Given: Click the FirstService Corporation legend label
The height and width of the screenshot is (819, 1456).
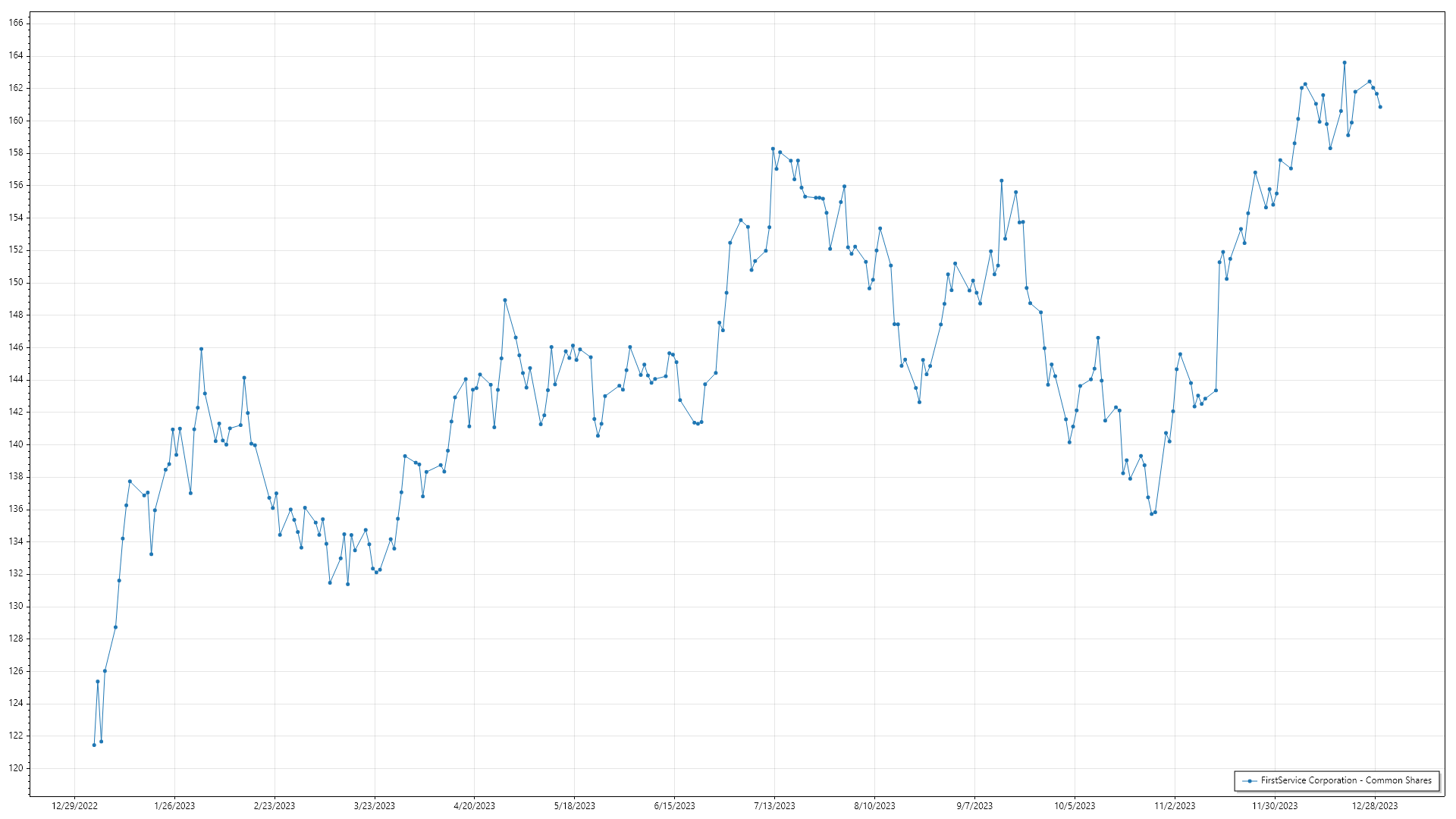Looking at the screenshot, I should click(1346, 780).
